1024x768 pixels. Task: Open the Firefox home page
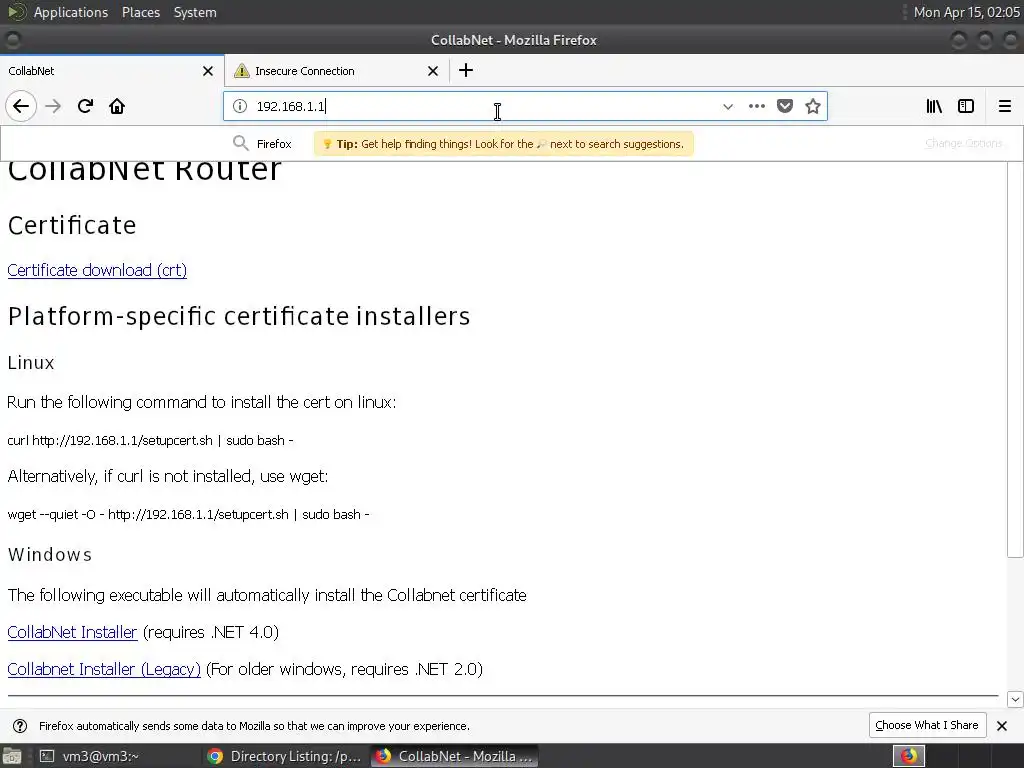117,106
